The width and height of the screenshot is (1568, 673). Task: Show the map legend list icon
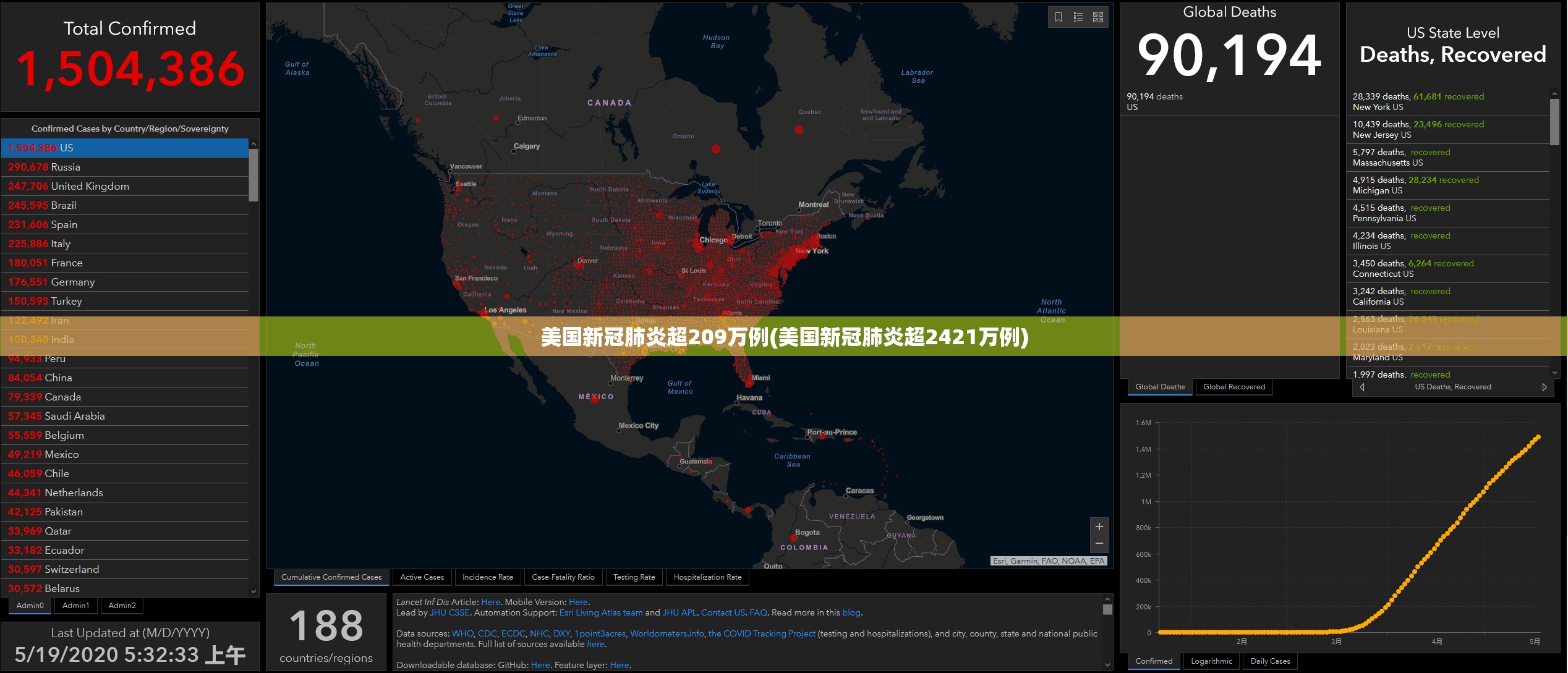[x=1078, y=17]
